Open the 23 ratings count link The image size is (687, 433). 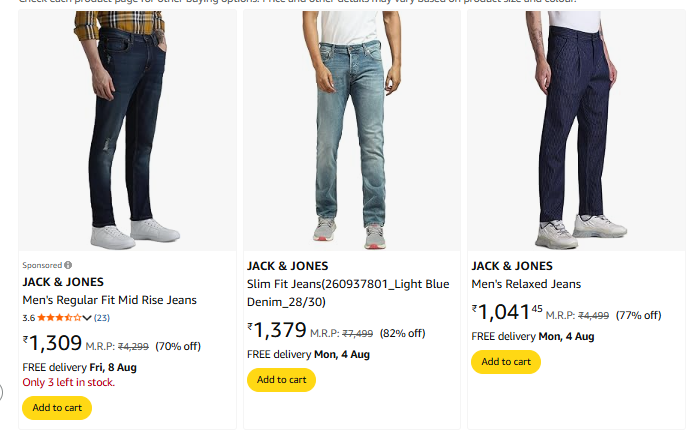tap(102, 318)
